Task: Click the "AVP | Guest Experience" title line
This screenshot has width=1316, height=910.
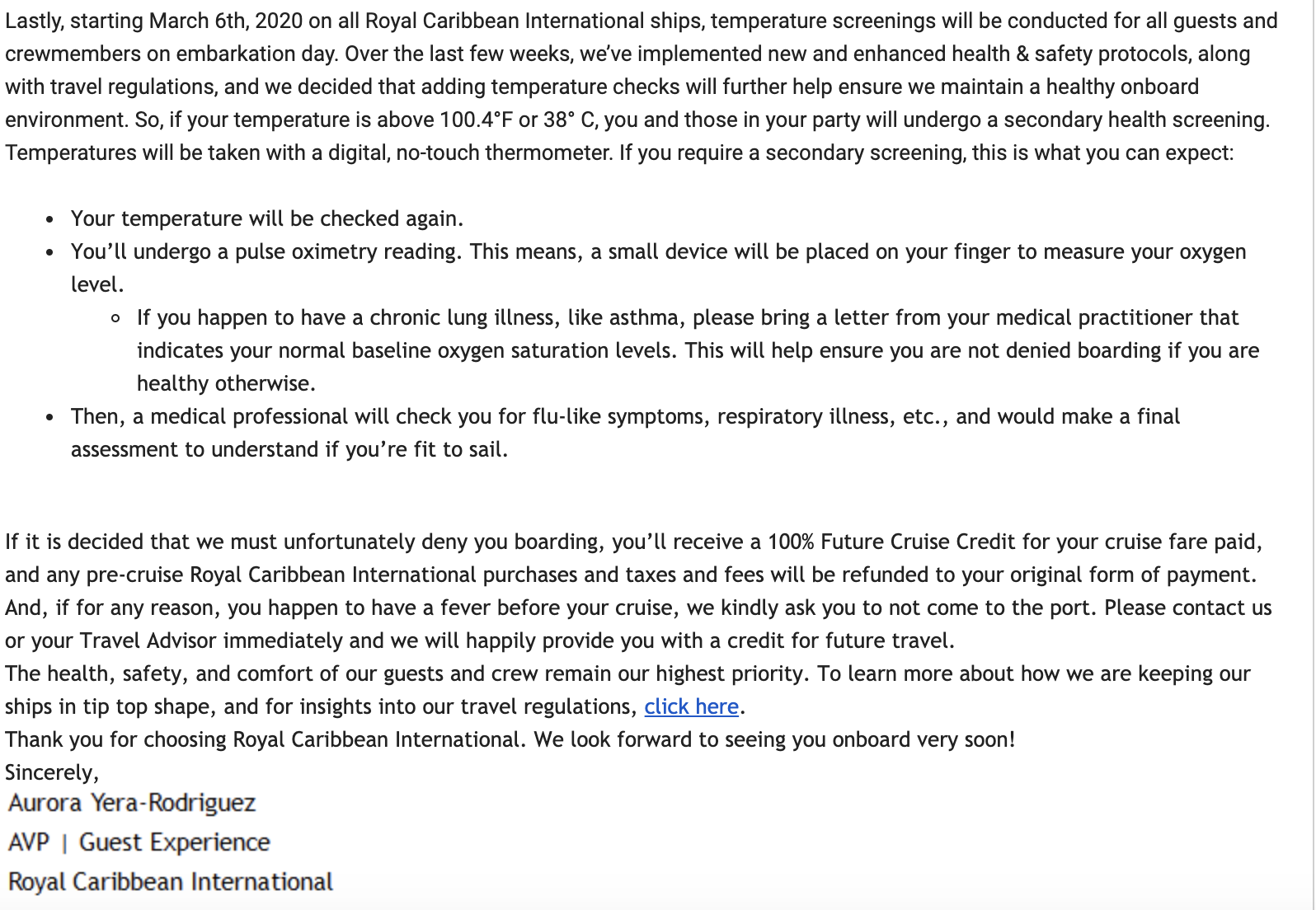Action: (x=139, y=842)
